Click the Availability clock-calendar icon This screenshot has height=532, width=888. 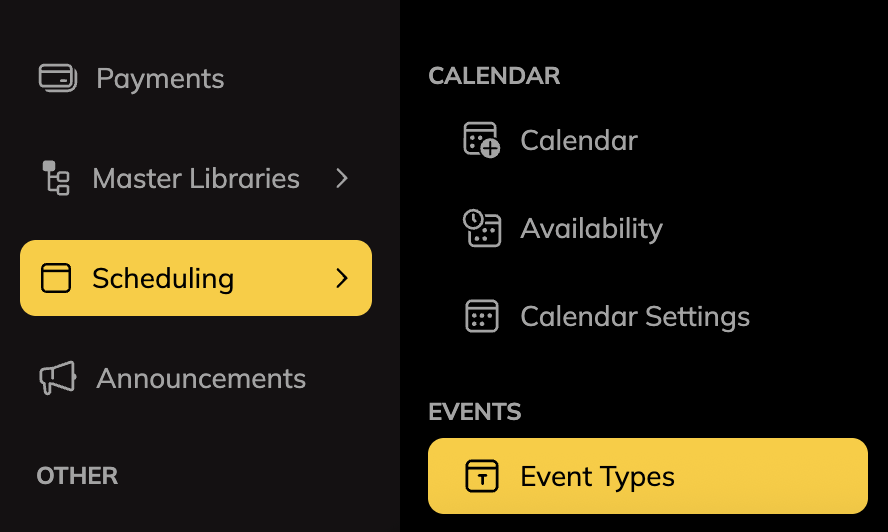[x=481, y=228]
